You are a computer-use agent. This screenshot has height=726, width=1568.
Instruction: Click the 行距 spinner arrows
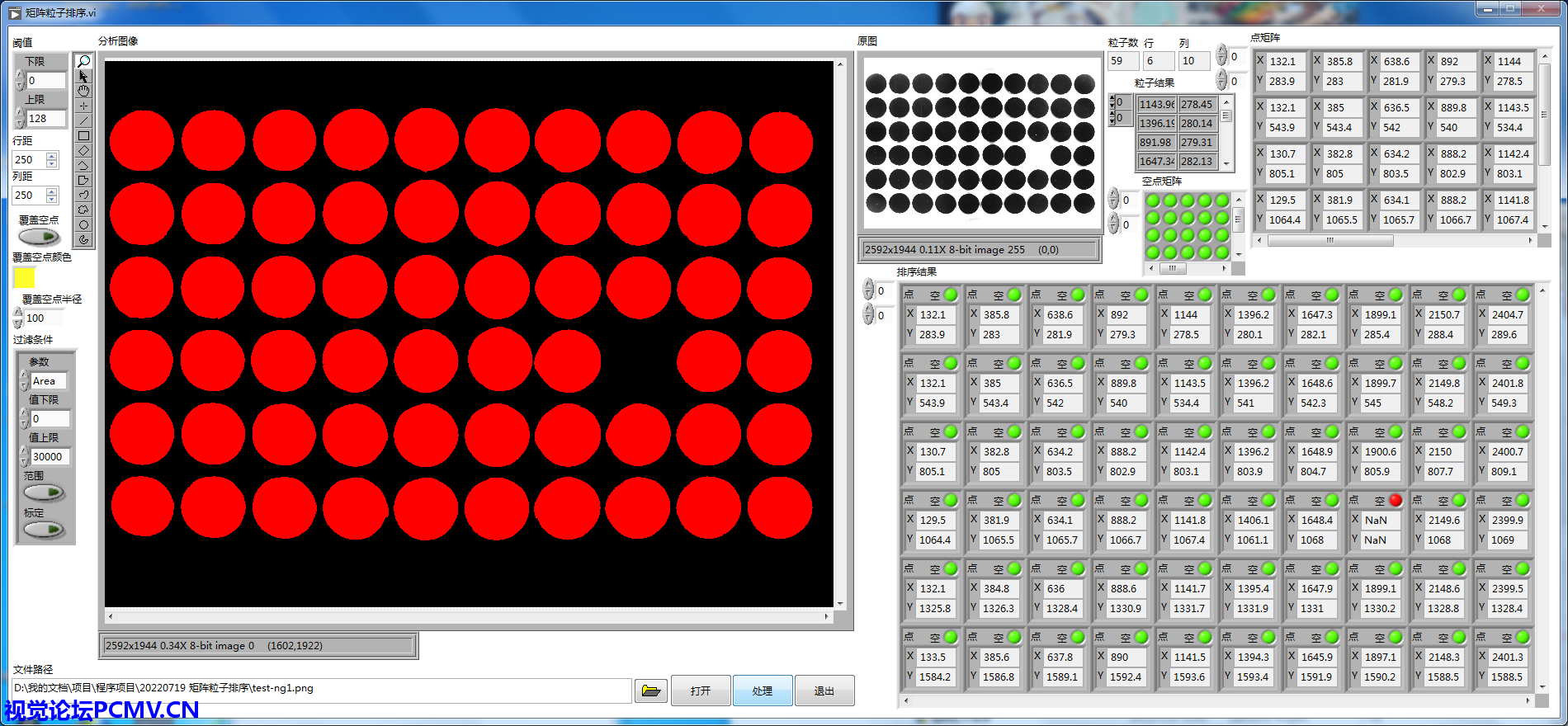click(52, 159)
